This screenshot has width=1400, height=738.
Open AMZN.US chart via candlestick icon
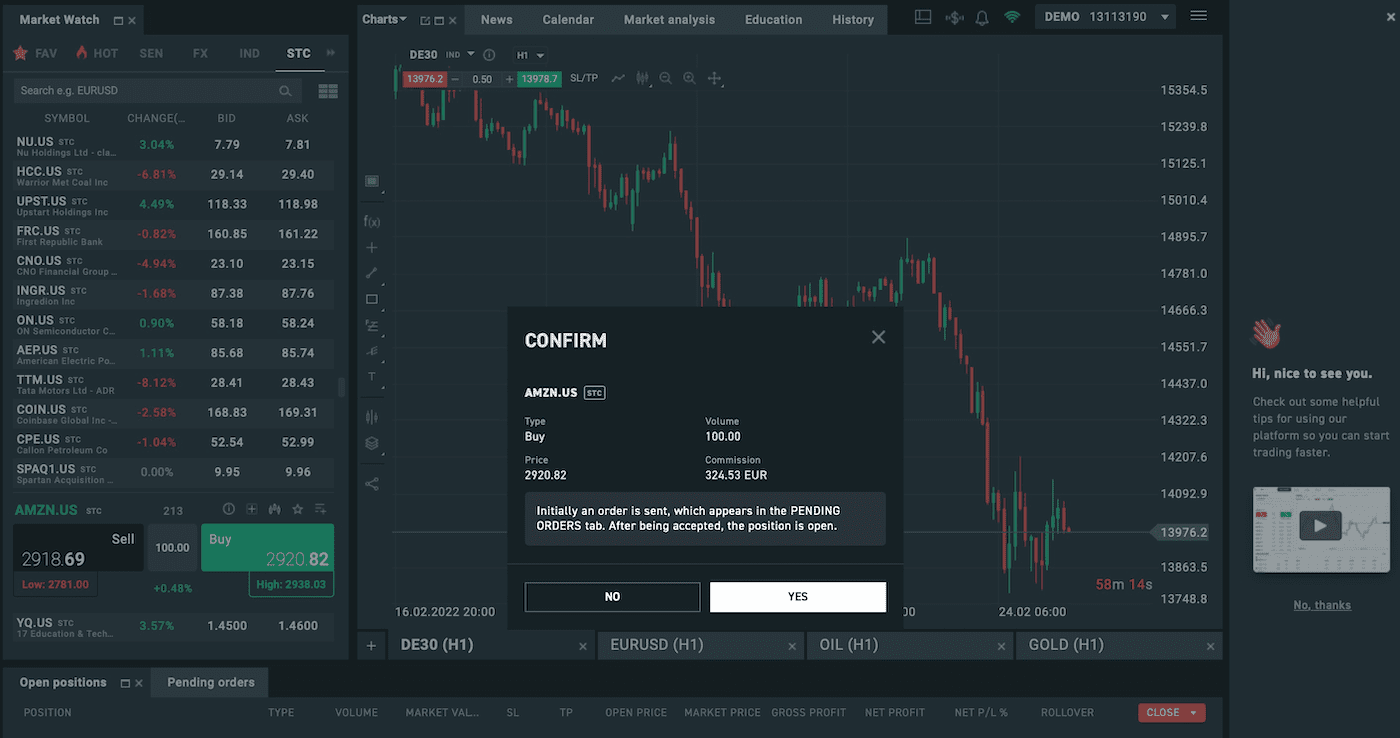[274, 509]
